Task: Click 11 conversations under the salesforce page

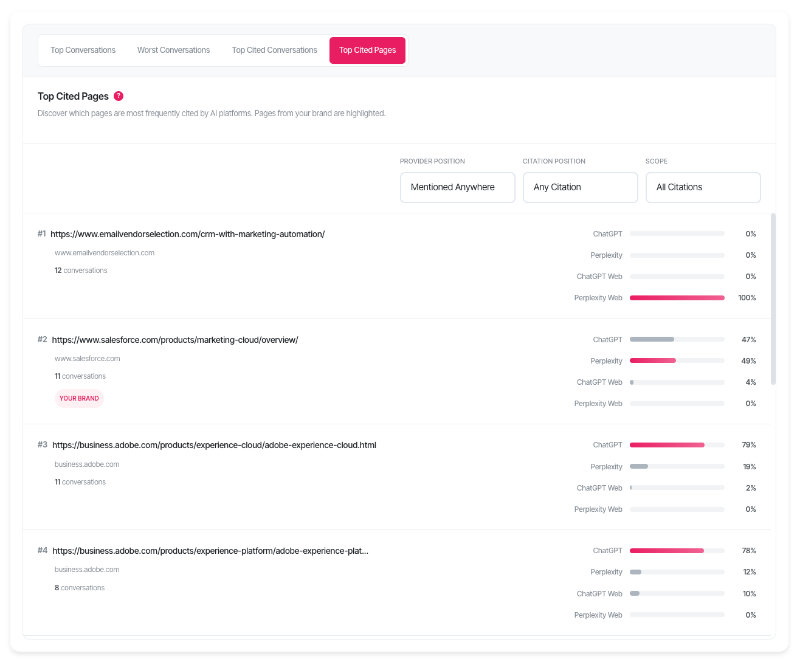Action: 80,376
